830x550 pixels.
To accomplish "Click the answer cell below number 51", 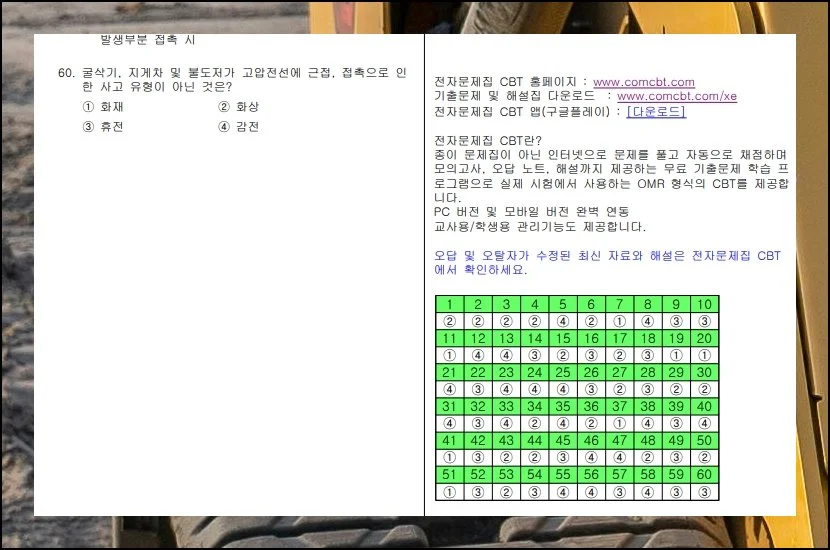I will tap(450, 492).
